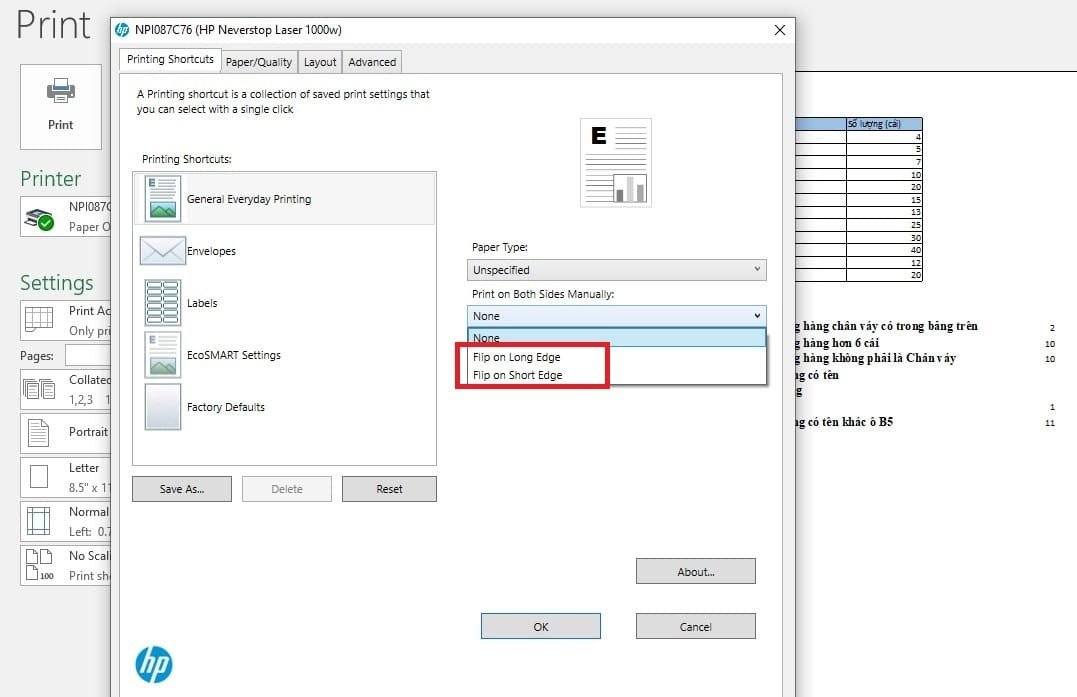This screenshot has width=1077, height=697.
Task: Click the large Print button icon
Action: click(60, 106)
